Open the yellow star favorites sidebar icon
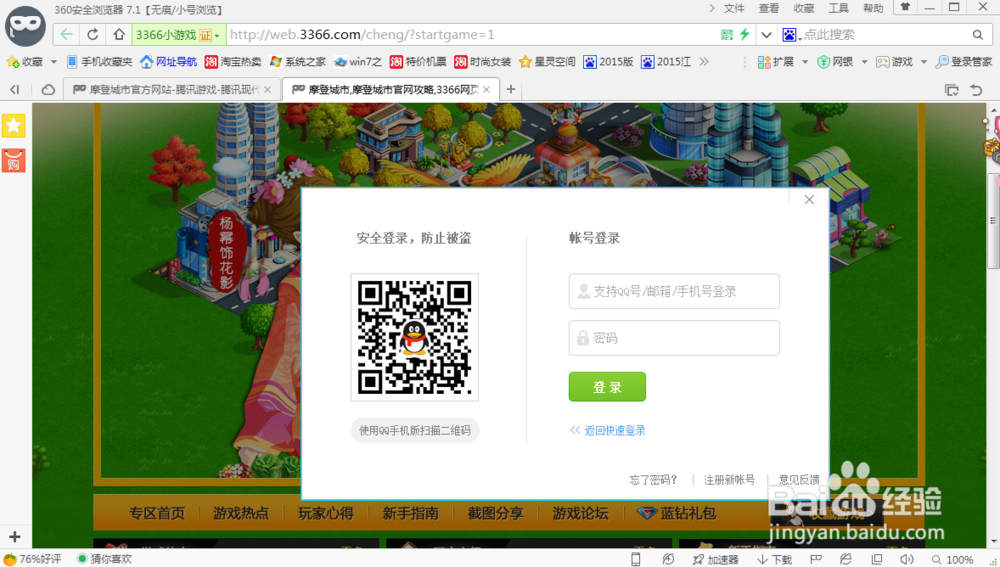 13,126
